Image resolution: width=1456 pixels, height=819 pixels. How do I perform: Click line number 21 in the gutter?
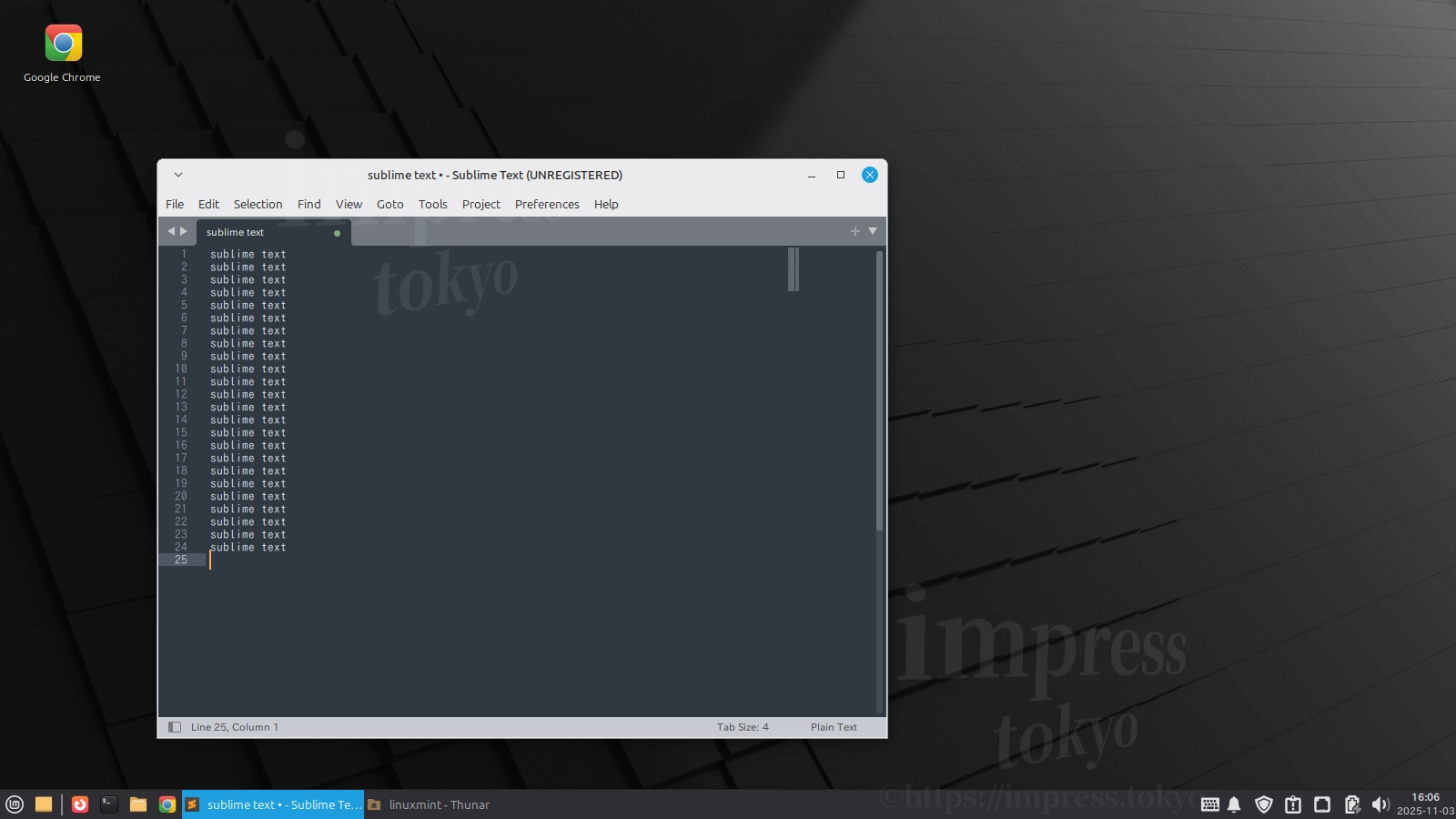[181, 510]
